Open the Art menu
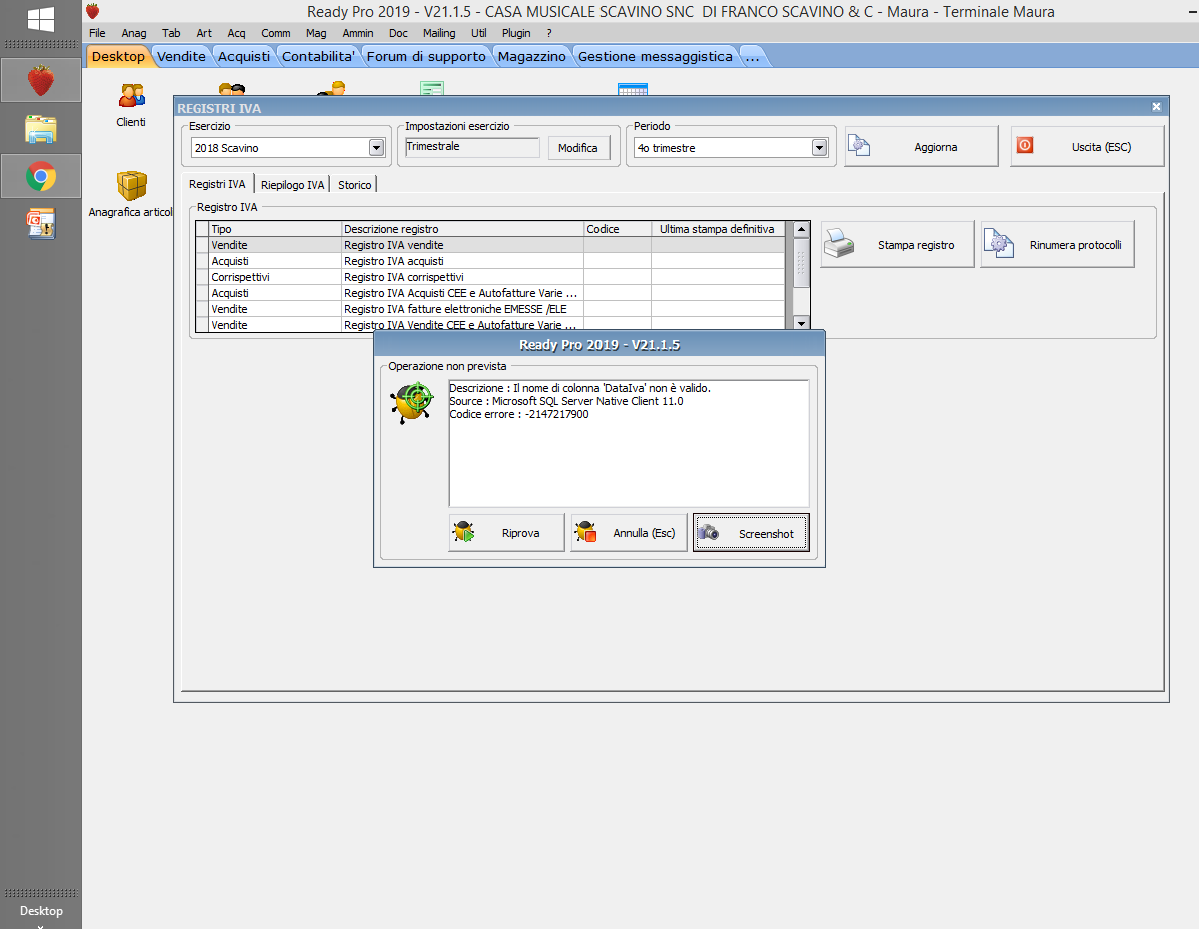The image size is (1199, 929). tap(204, 33)
